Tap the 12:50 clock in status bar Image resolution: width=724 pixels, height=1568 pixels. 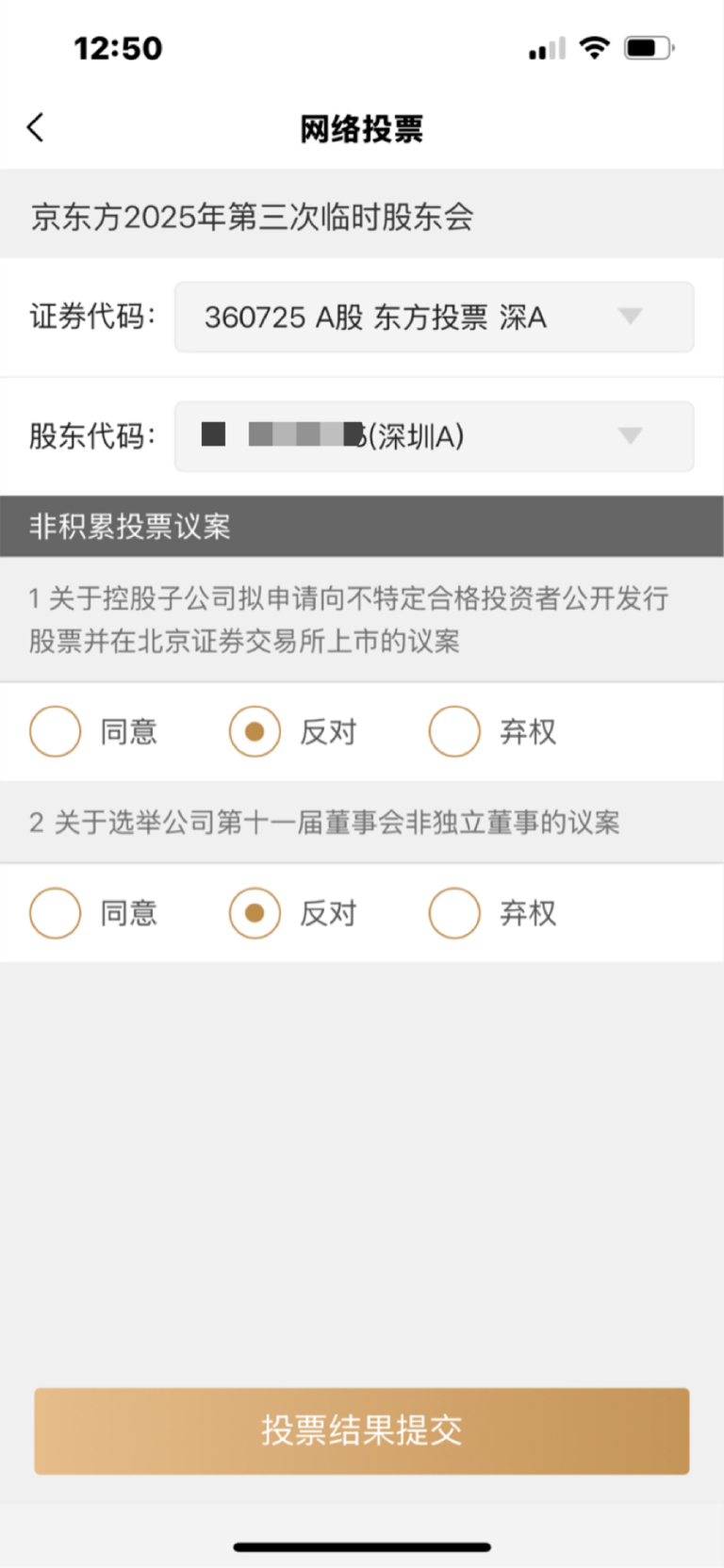pyautogui.click(x=118, y=48)
